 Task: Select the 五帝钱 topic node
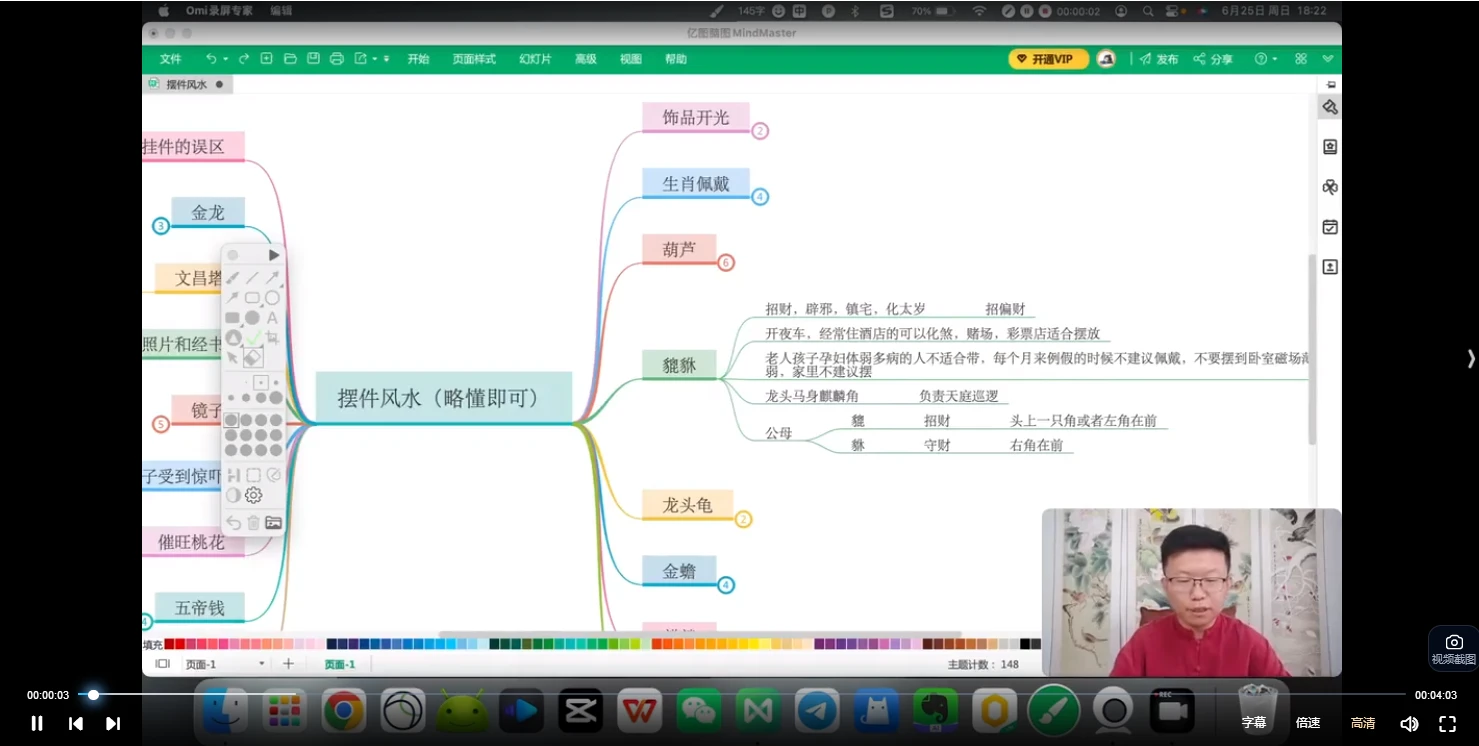pos(200,607)
